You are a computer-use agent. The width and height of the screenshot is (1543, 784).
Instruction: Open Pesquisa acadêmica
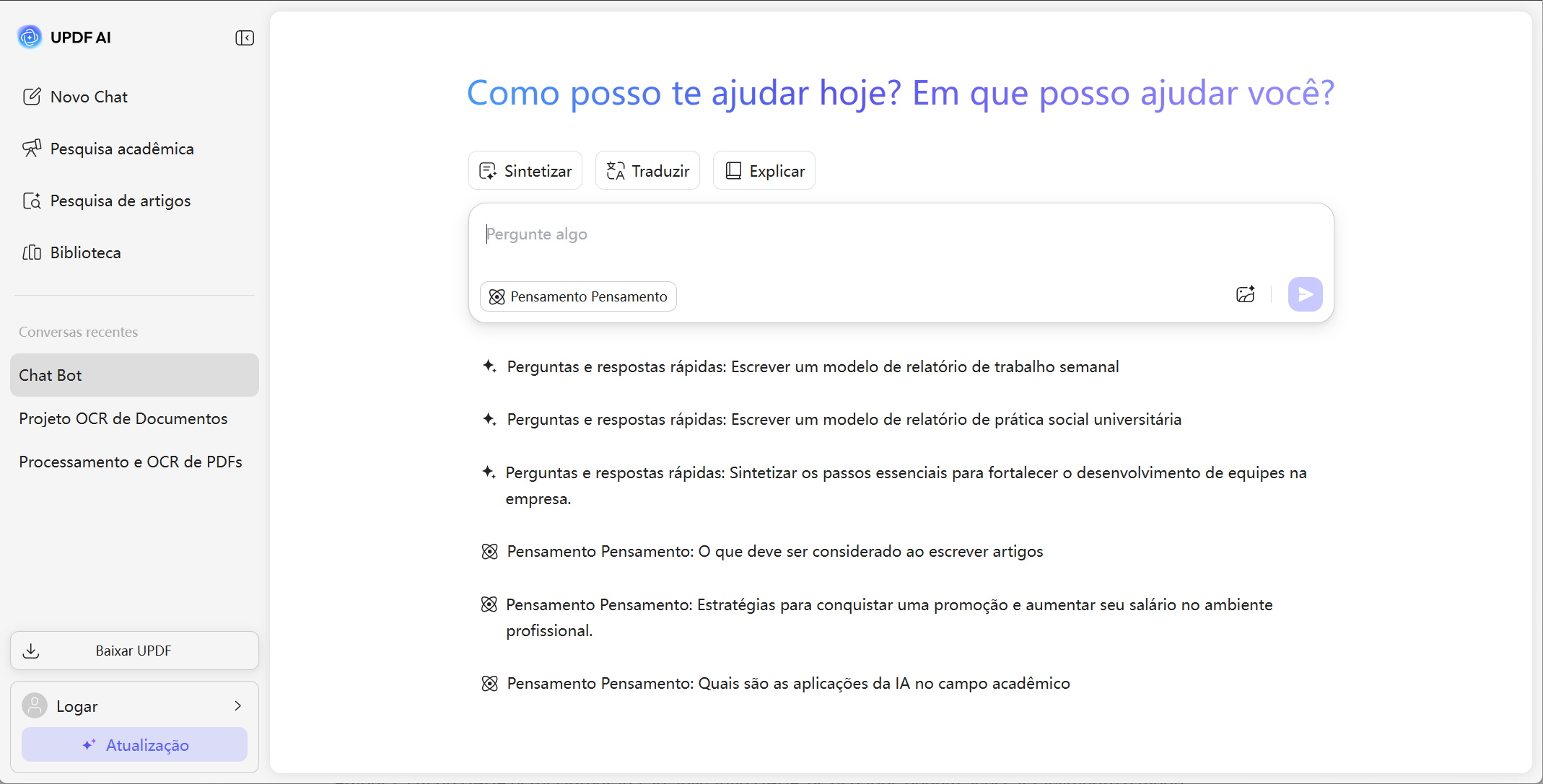tap(108, 149)
